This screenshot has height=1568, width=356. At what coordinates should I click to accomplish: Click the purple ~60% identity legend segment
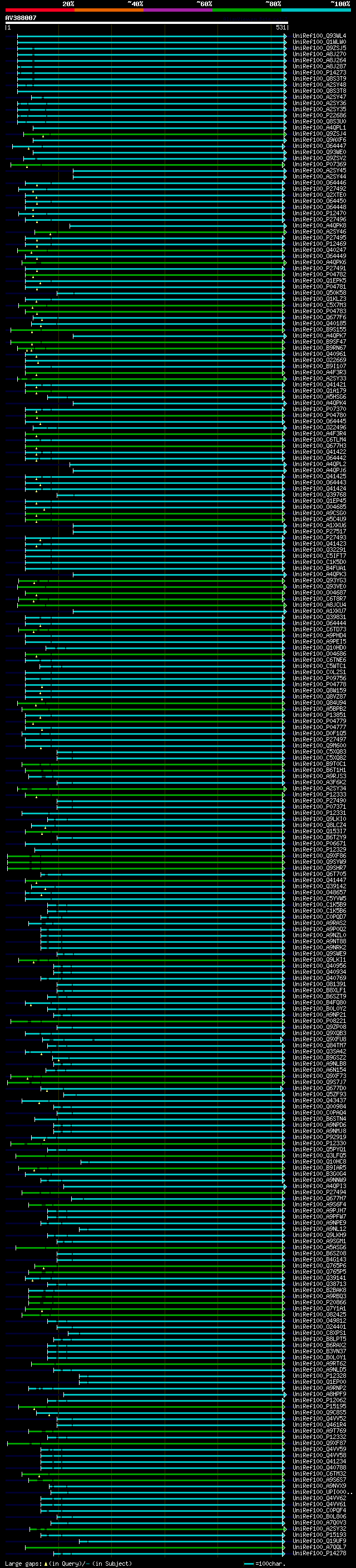pos(179,10)
